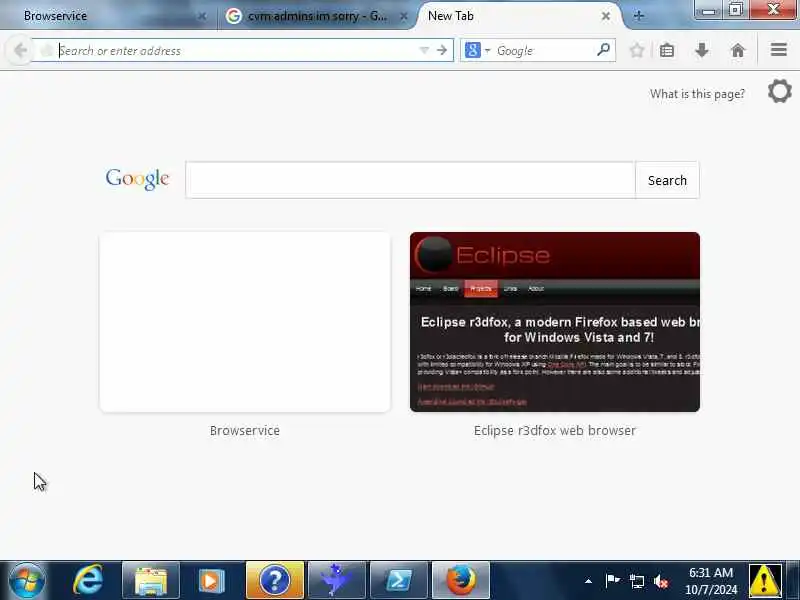Click the magnifier icon in the search box
This screenshot has height=600, width=800.
[x=603, y=49]
